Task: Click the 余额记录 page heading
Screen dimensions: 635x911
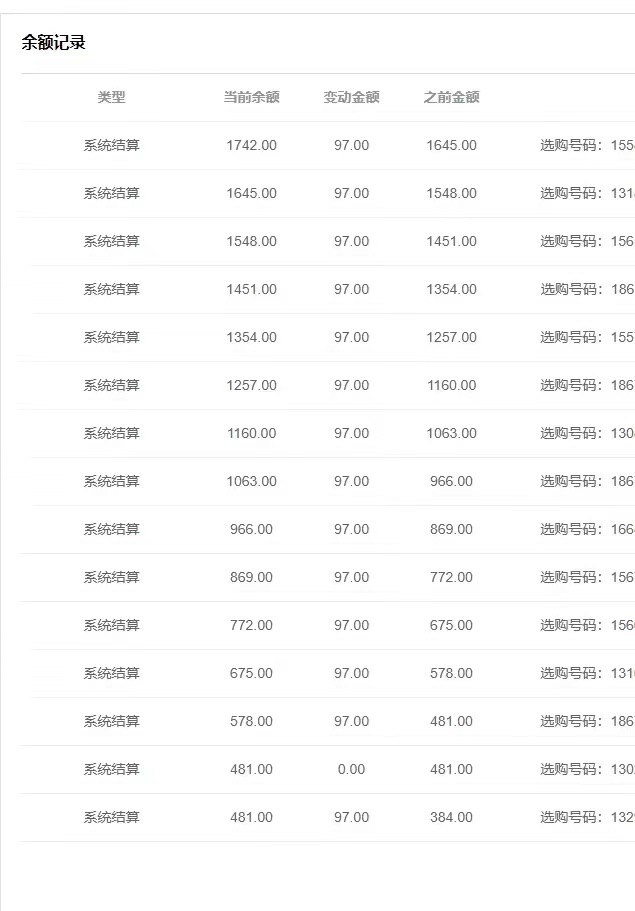Action: pyautogui.click(x=53, y=42)
